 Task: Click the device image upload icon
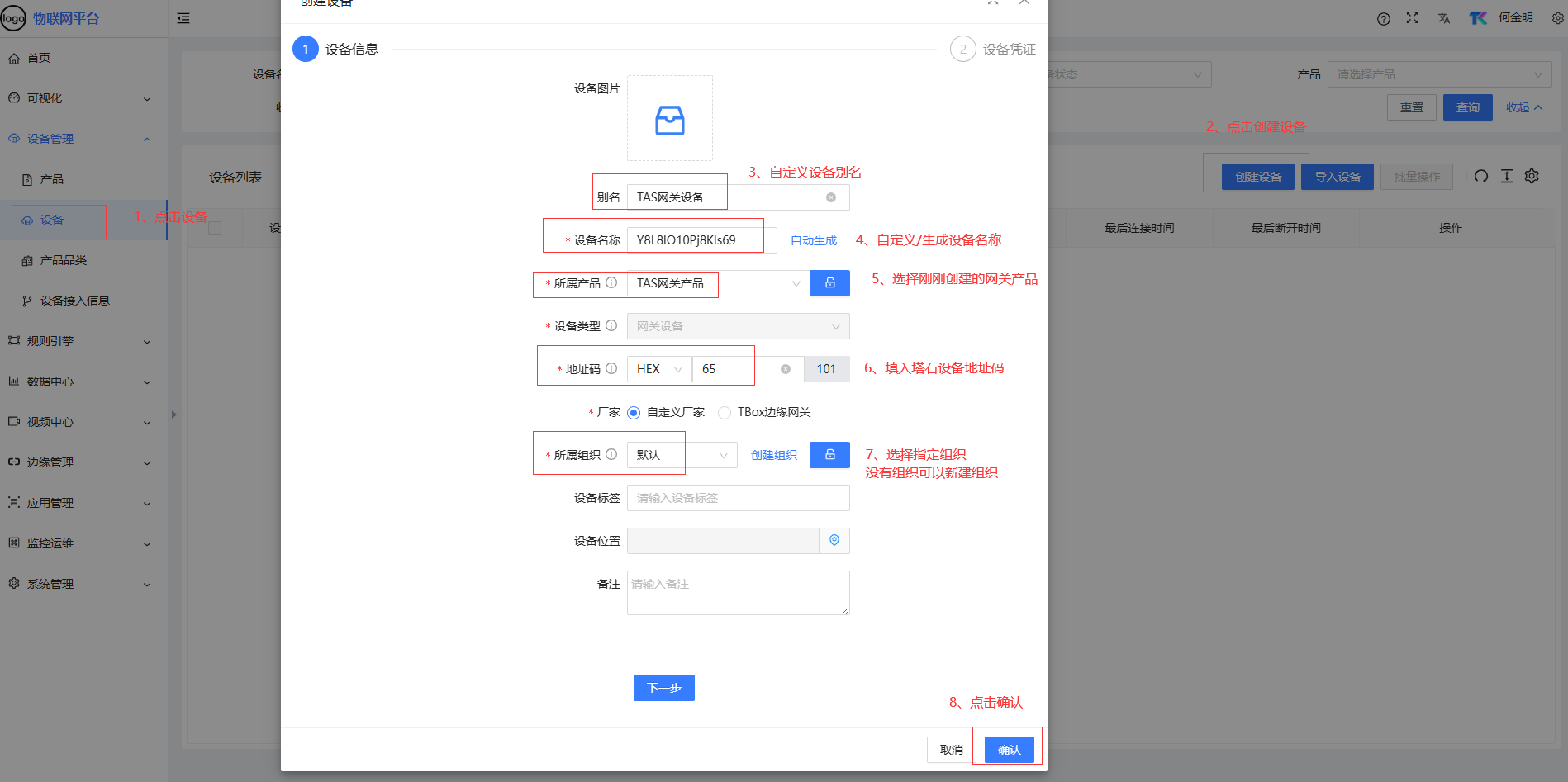tap(669, 120)
